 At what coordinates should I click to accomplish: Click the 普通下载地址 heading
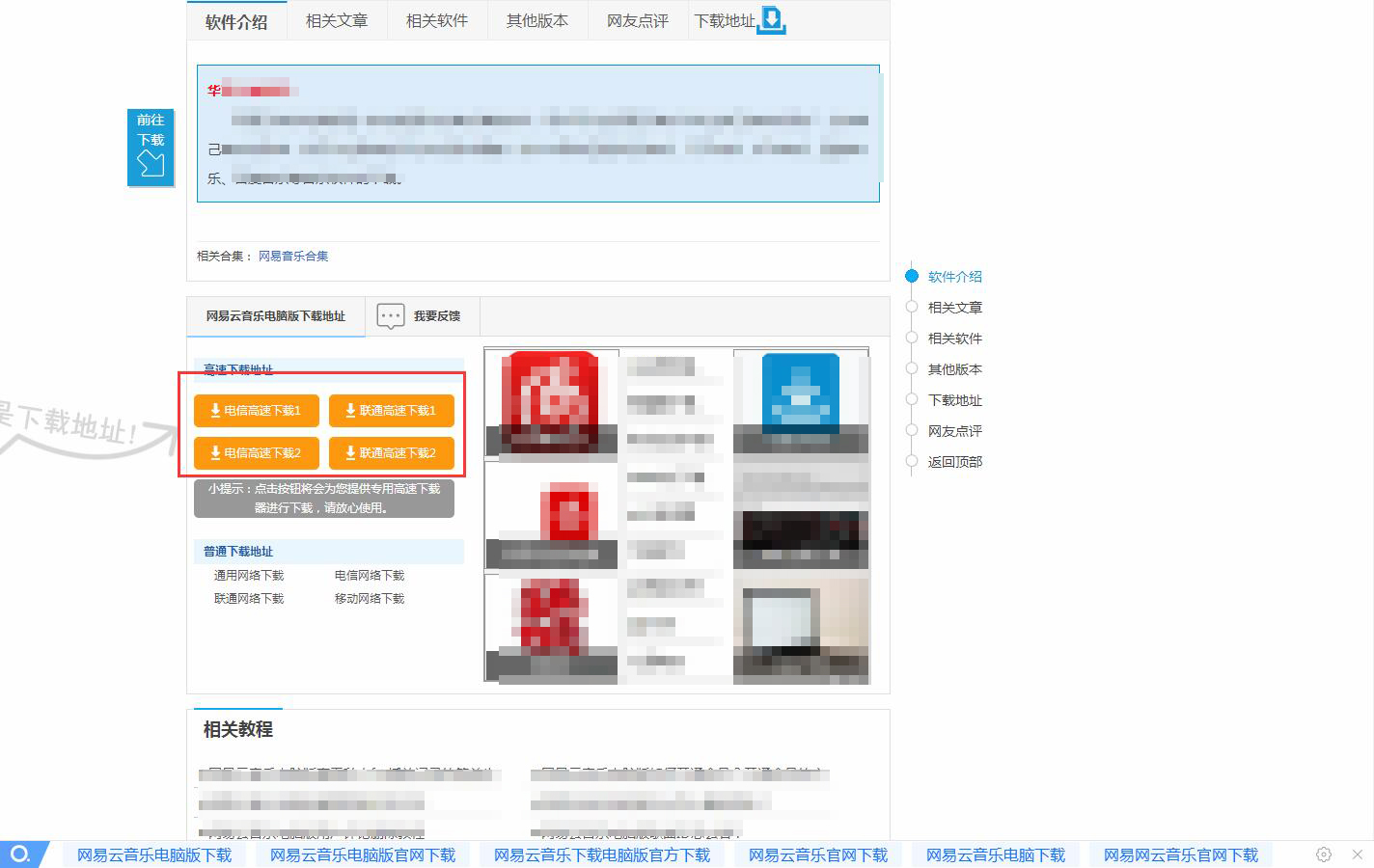click(x=238, y=552)
